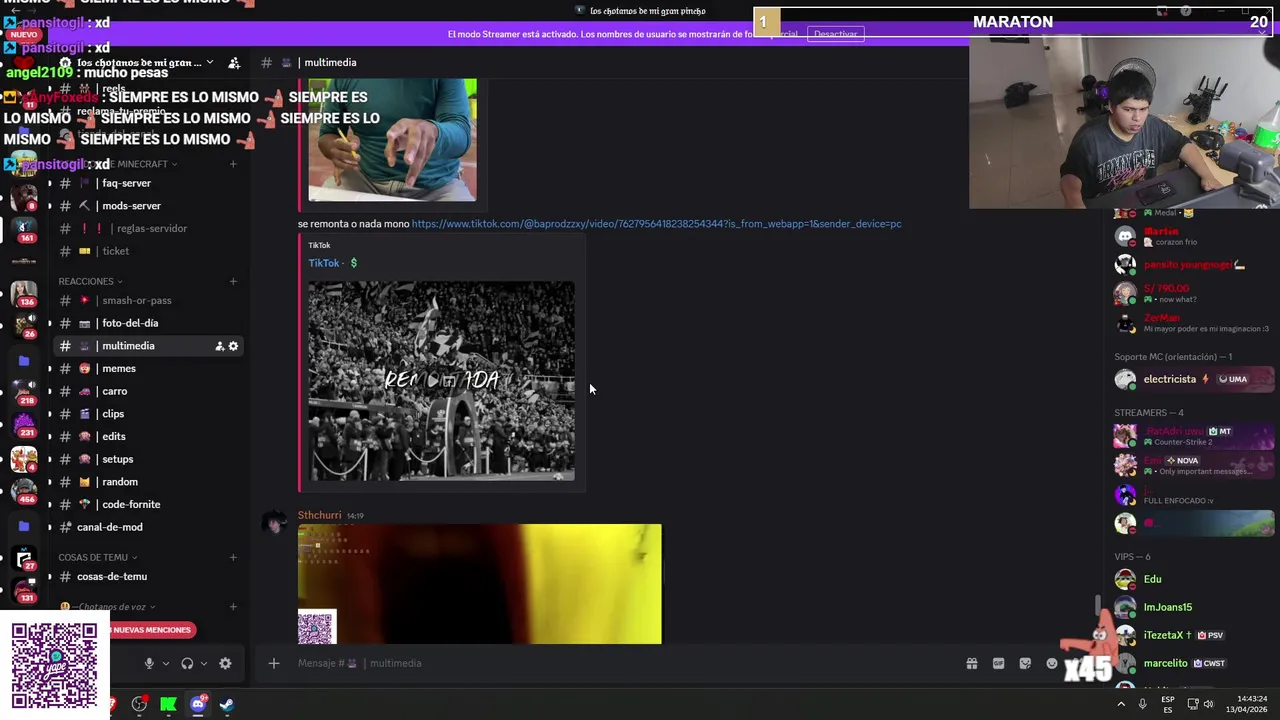Open the mods-server channel
Viewport: 1280px width, 720px height.
pyautogui.click(x=148, y=206)
